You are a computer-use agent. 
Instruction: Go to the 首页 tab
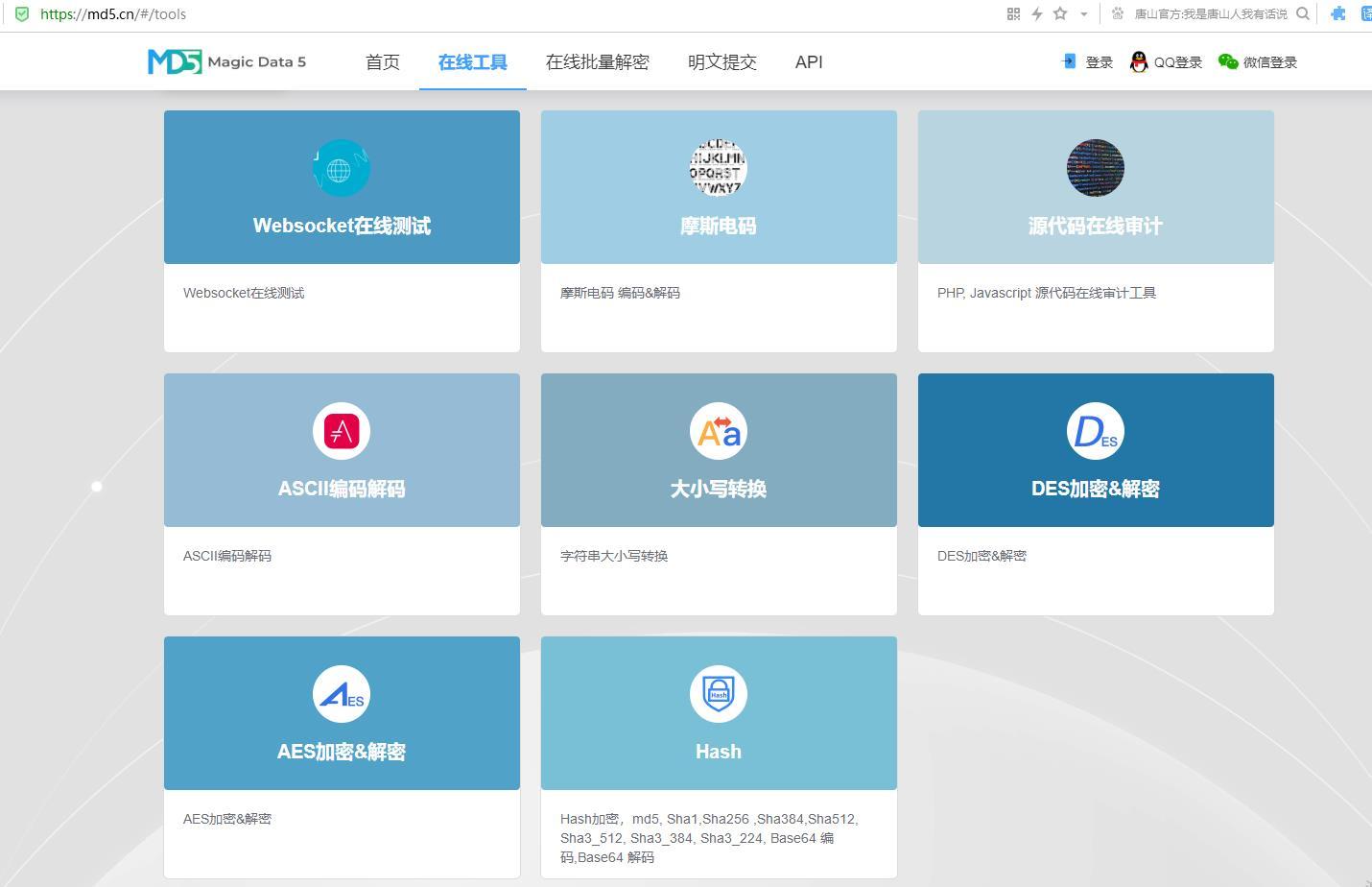pos(382,62)
